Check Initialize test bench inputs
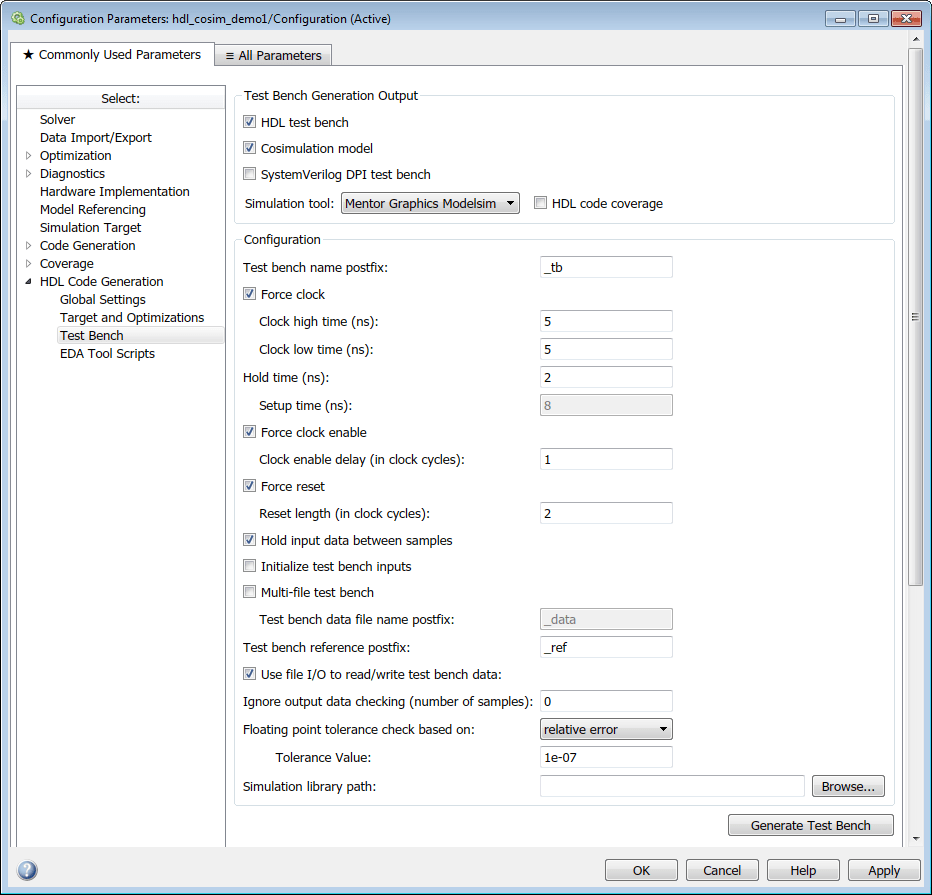 (250, 566)
